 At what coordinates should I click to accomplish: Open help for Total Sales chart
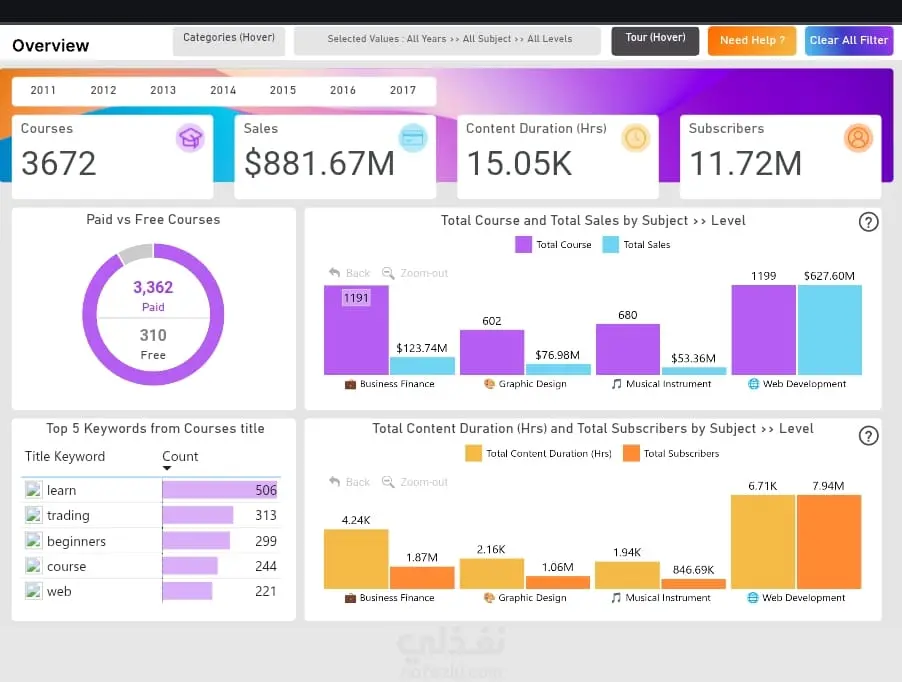[868, 222]
